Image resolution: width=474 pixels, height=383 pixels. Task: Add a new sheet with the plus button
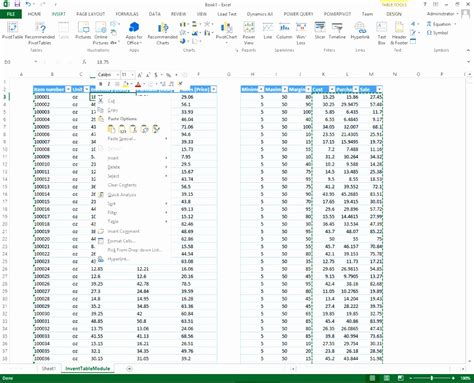[129, 368]
